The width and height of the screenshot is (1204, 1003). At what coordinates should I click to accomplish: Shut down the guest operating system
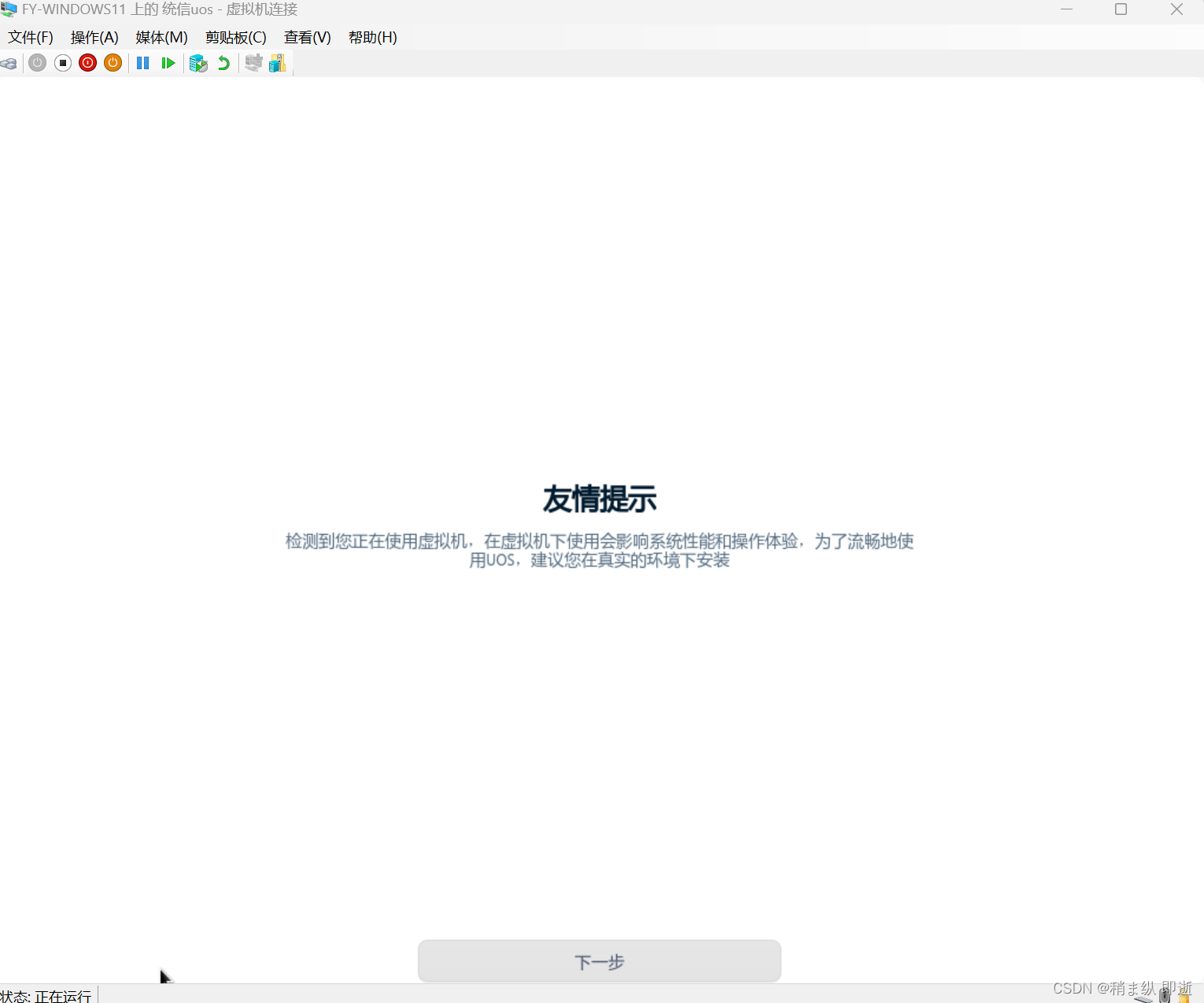click(87, 63)
